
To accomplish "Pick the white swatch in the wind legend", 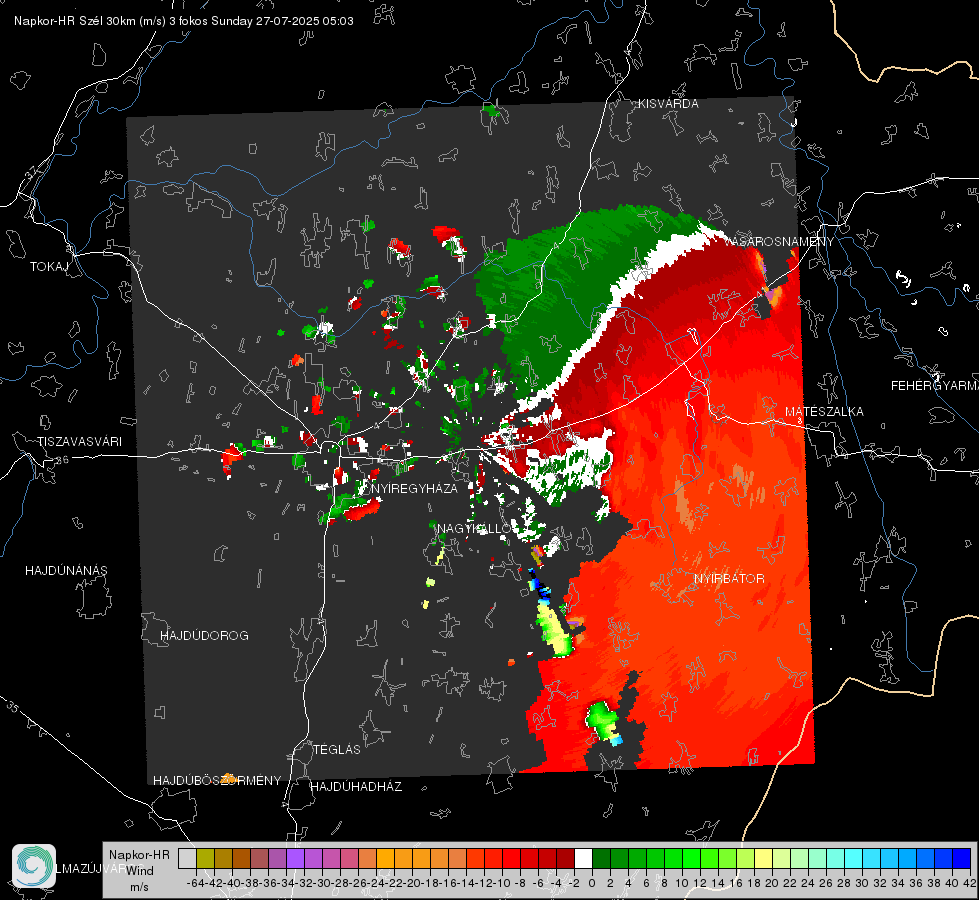I will [x=583, y=858].
